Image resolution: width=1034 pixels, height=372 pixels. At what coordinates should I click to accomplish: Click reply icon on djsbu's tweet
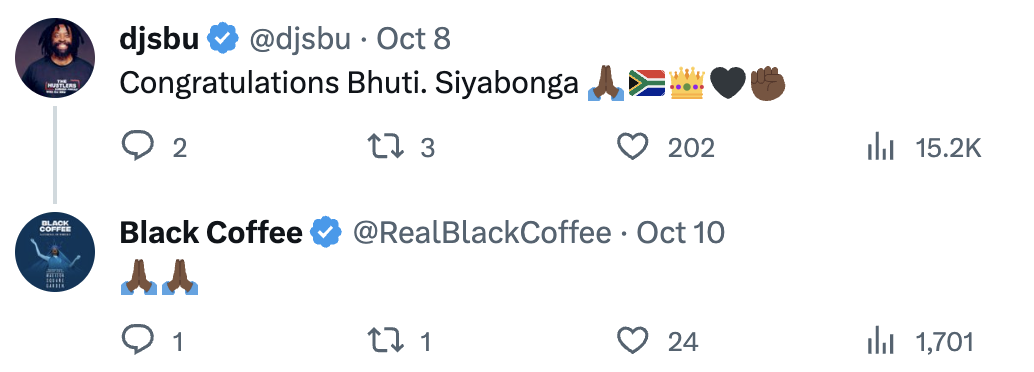[138, 146]
